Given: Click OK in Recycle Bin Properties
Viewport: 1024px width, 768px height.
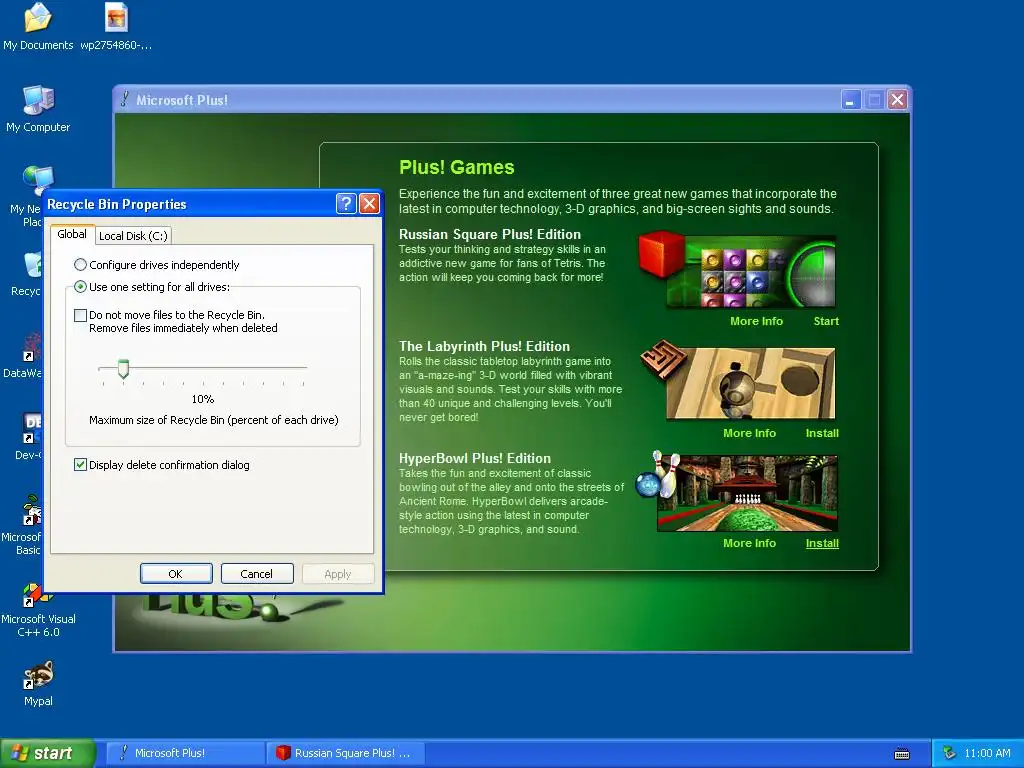Looking at the screenshot, I should tap(176, 573).
